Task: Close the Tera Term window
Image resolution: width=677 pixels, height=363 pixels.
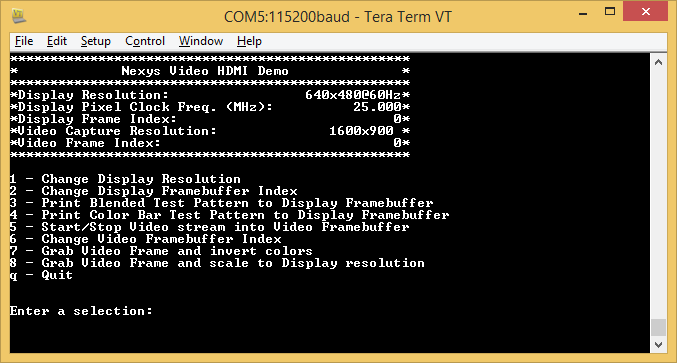Action: [645, 12]
